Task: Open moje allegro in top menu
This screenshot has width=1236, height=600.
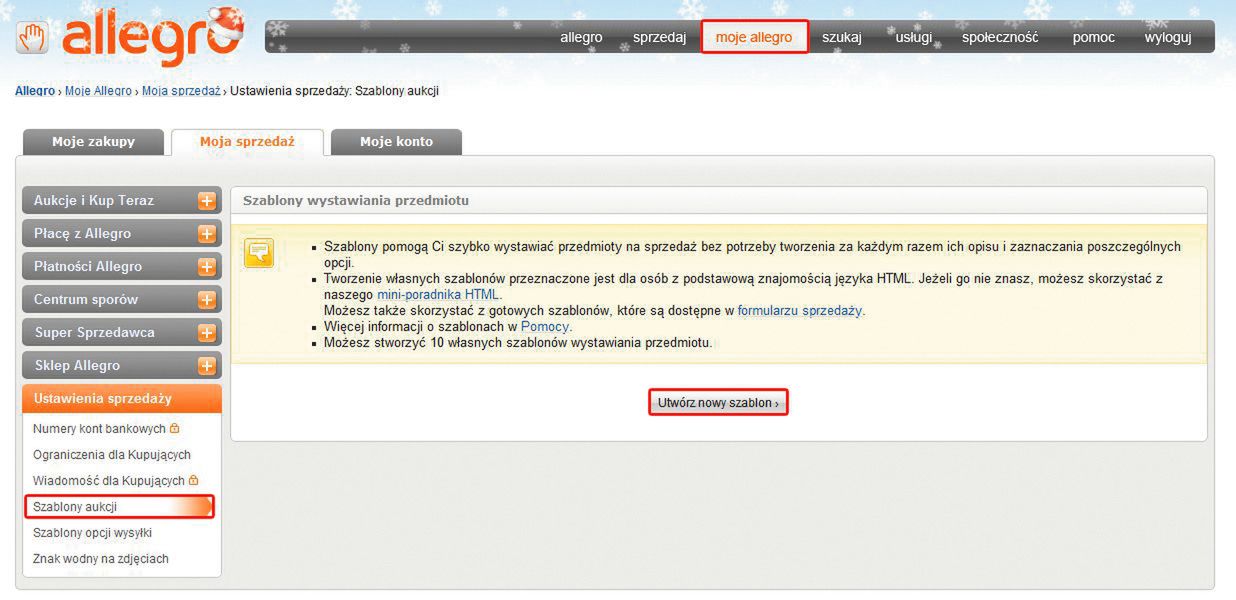Action: 754,37
